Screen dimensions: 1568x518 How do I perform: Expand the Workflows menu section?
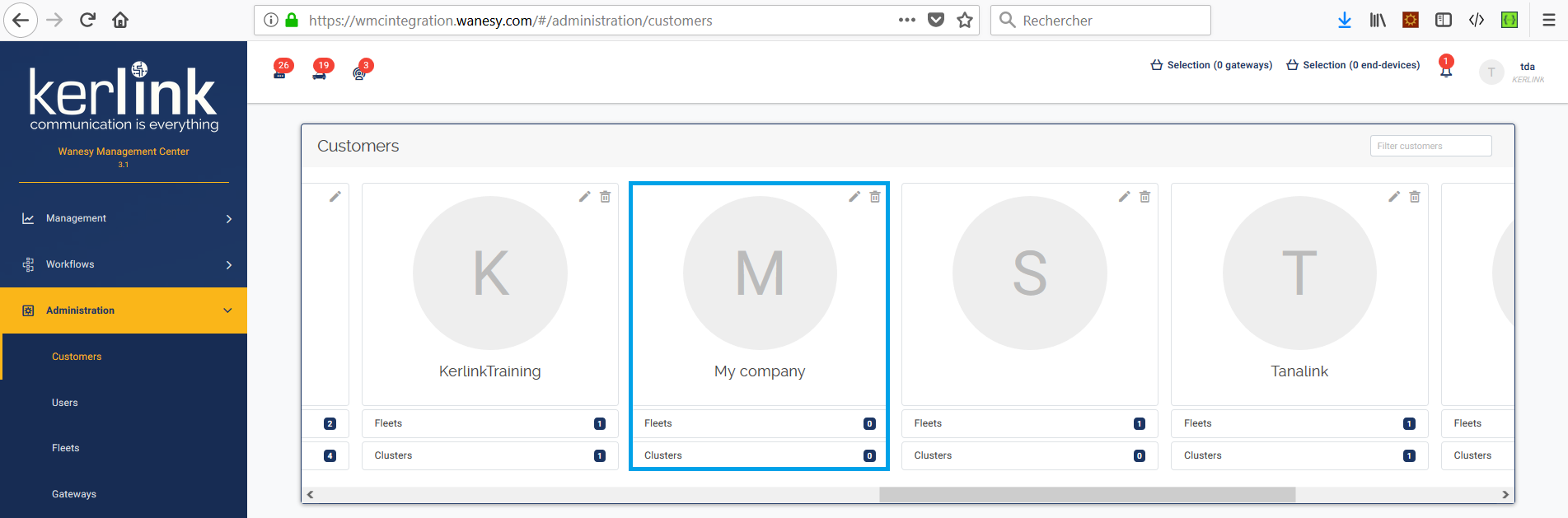click(124, 264)
